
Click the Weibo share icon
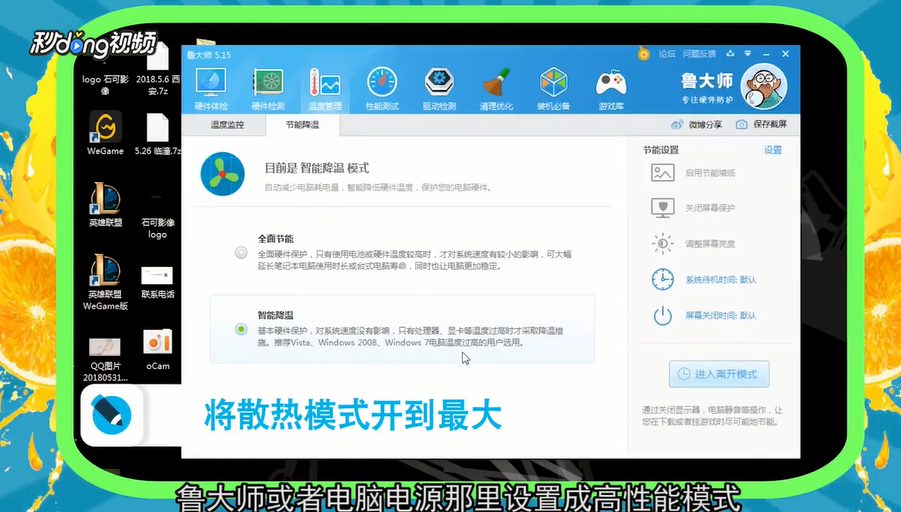pos(677,125)
